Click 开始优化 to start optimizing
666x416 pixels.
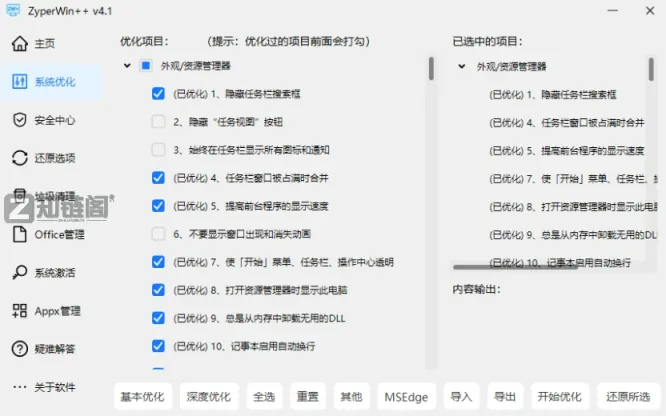560,397
